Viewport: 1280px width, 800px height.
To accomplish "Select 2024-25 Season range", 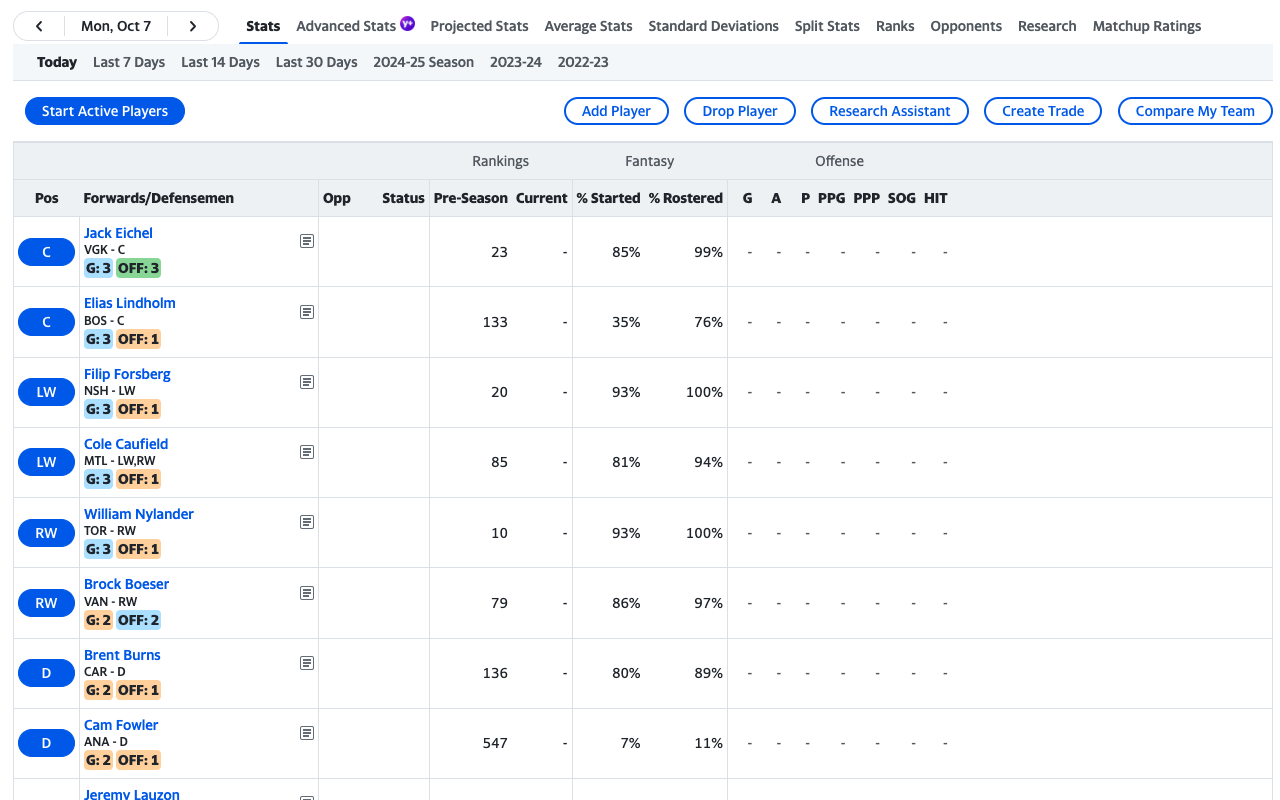I will 423,62.
